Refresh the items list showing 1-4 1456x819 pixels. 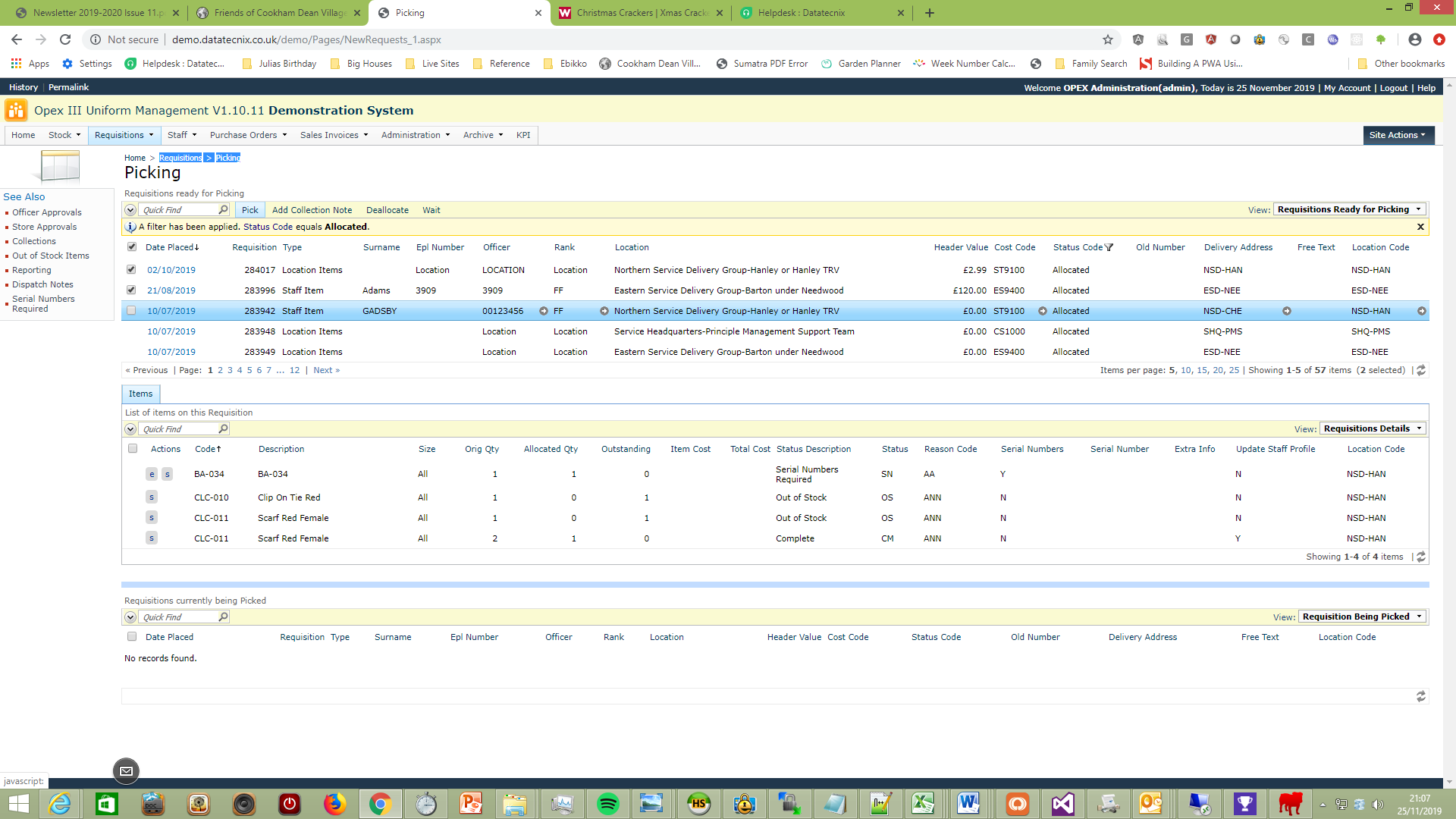click(1421, 557)
